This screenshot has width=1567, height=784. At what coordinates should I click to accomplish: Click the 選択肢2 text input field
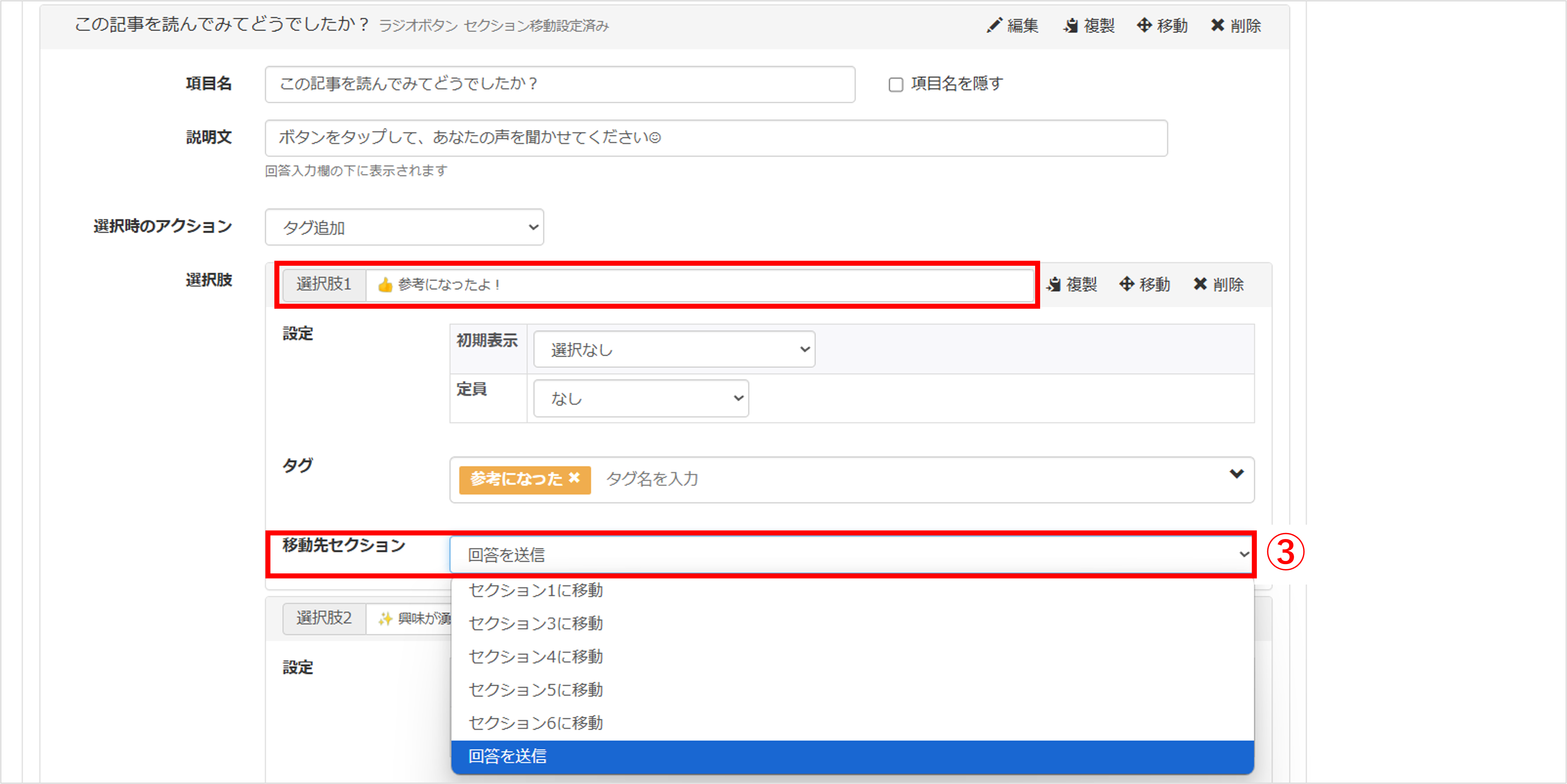click(x=409, y=619)
